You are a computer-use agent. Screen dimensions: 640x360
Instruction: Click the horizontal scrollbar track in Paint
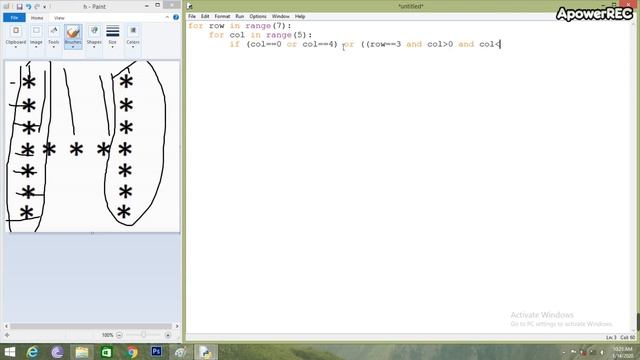pyautogui.click(x=91, y=326)
